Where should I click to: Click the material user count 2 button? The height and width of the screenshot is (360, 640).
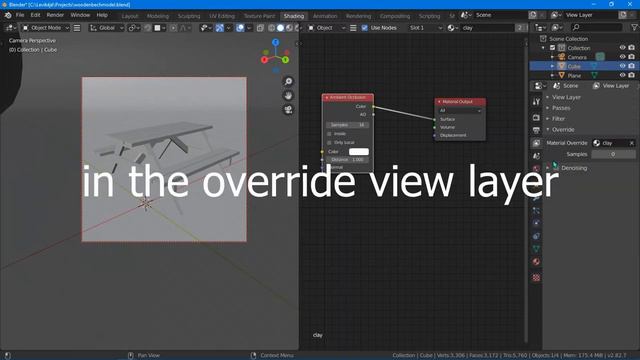[x=520, y=28]
